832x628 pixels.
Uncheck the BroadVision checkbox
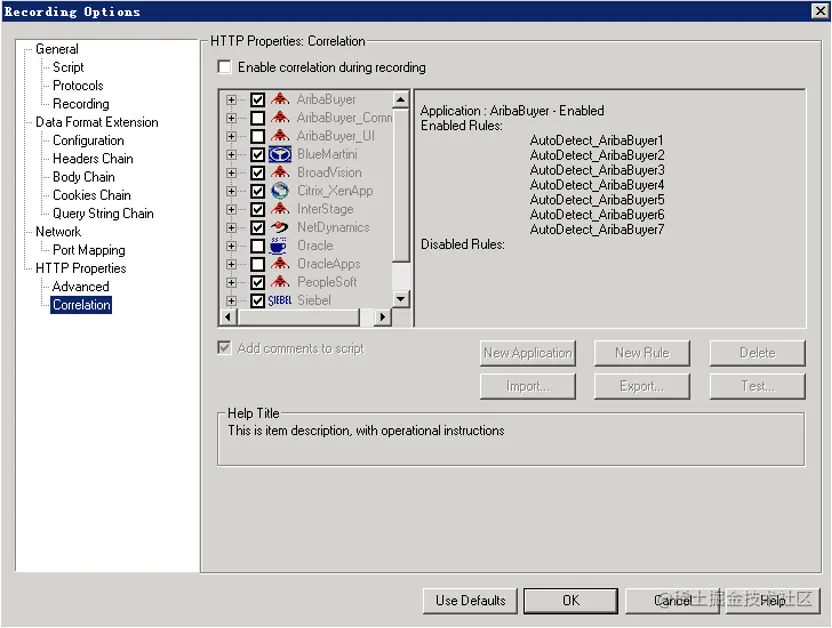point(258,173)
